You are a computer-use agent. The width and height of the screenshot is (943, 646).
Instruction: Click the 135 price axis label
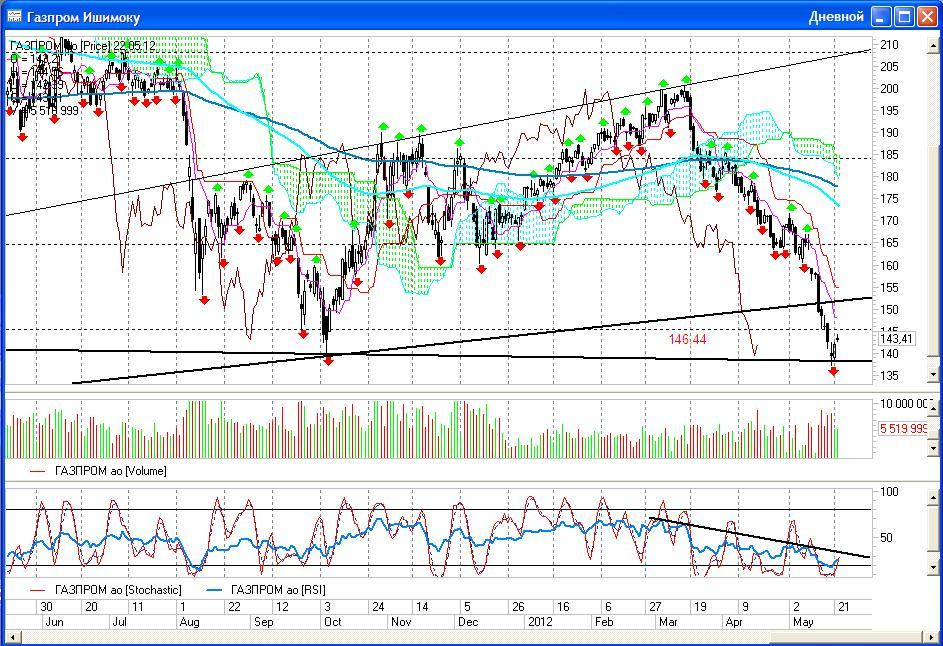[x=889, y=376]
